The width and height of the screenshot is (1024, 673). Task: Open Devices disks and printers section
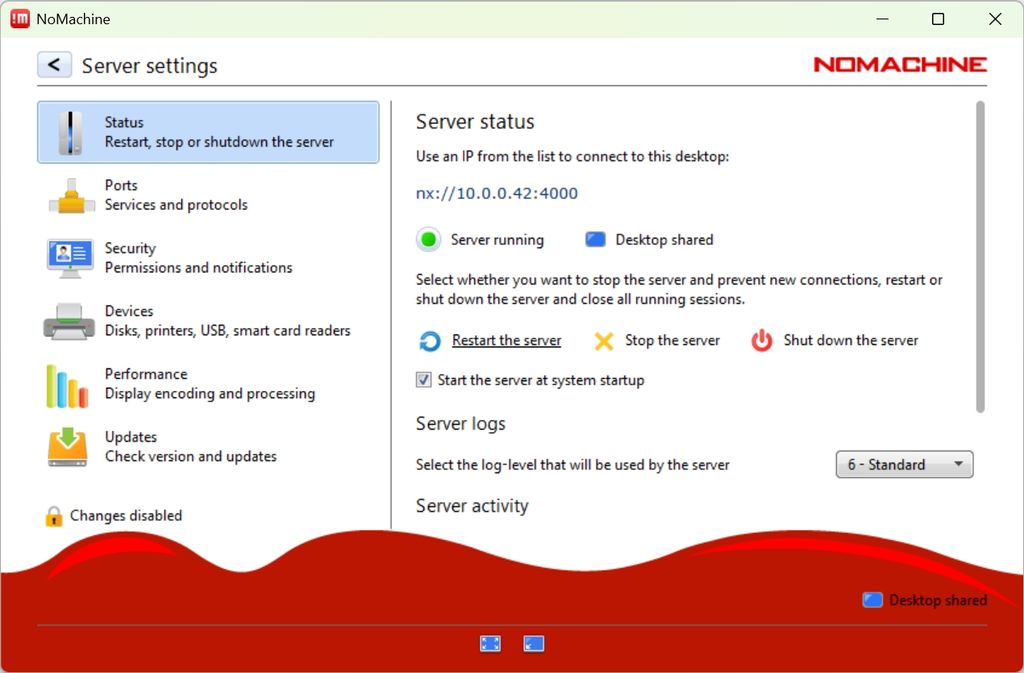(x=208, y=321)
